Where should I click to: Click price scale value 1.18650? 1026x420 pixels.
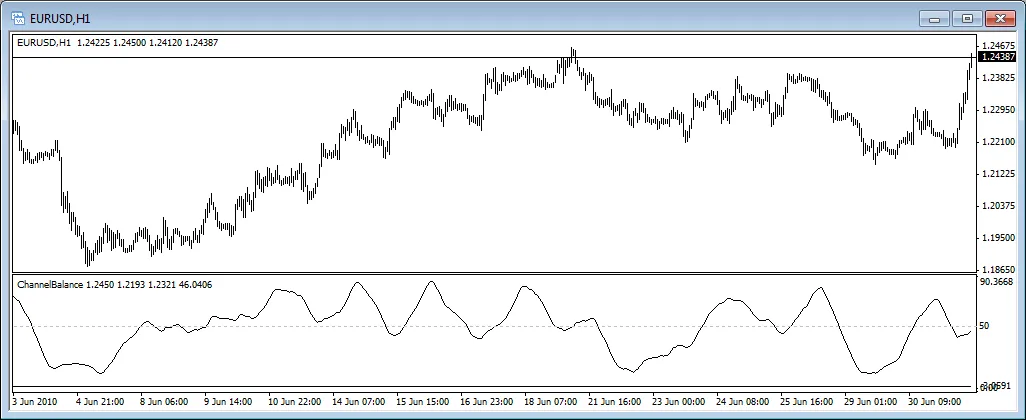tap(999, 270)
